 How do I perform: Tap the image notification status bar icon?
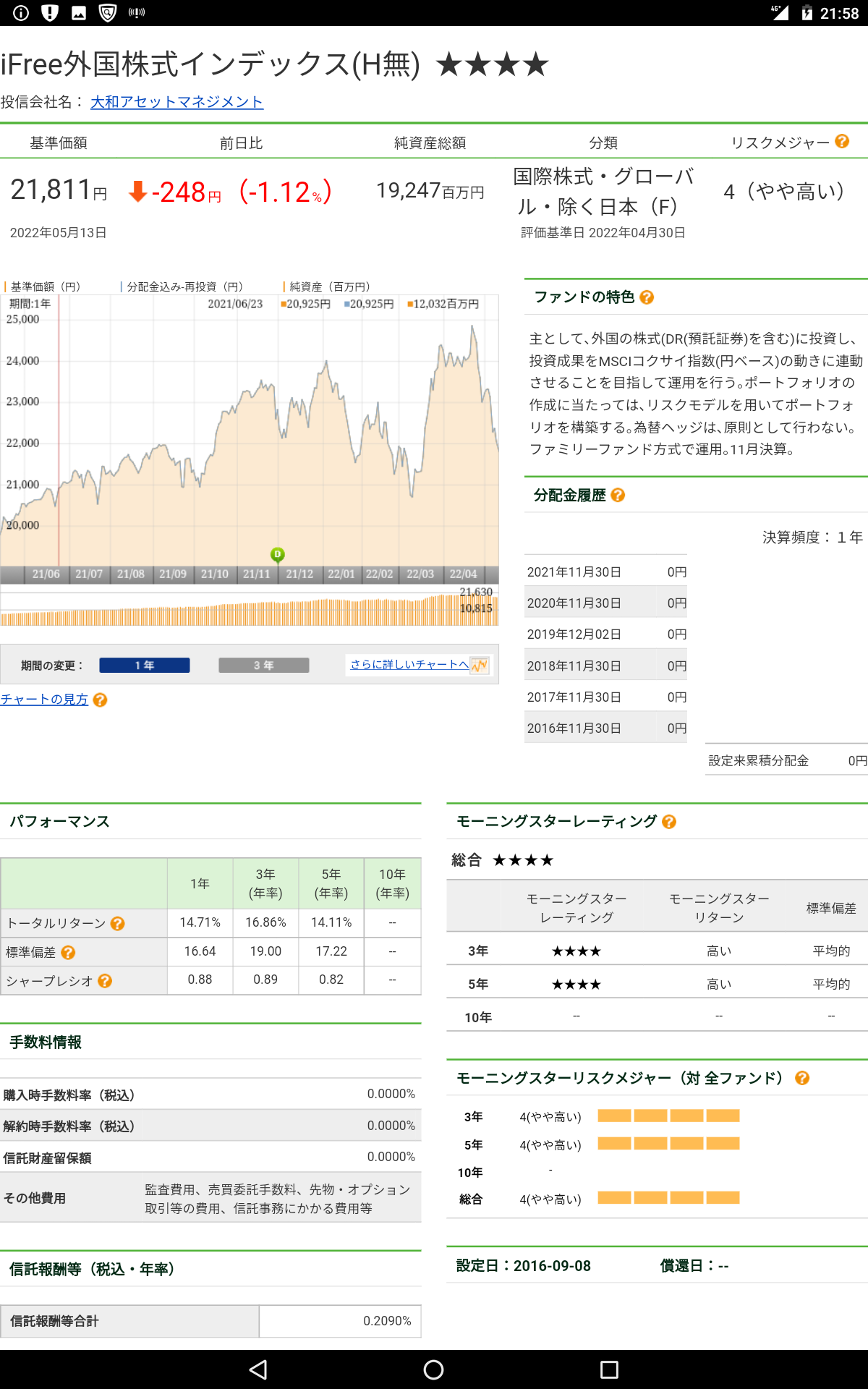click(79, 13)
